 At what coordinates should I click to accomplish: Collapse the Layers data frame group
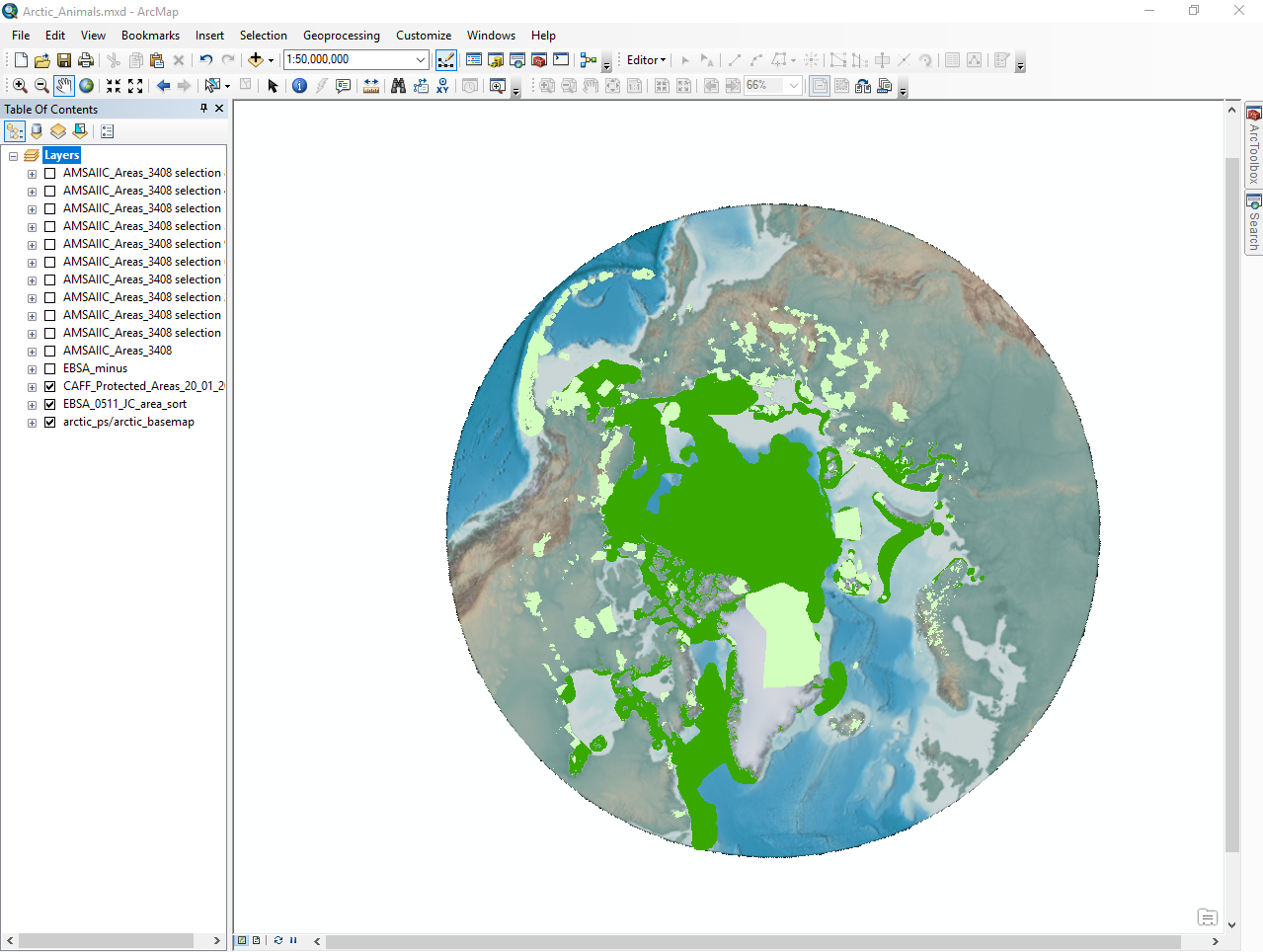[13, 156]
